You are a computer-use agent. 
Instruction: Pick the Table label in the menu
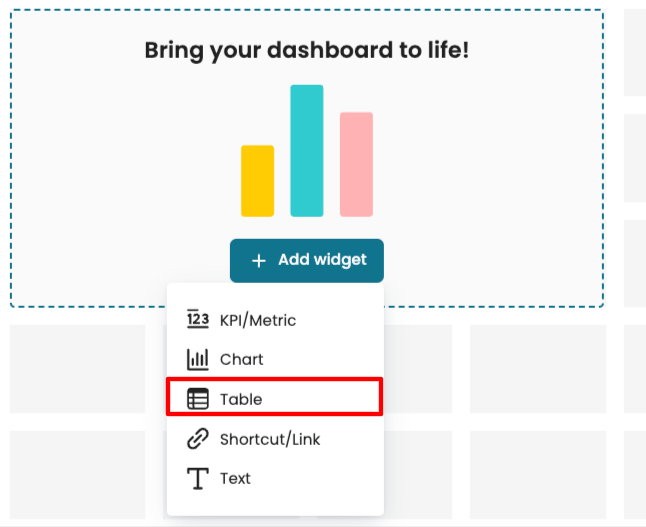[241, 399]
